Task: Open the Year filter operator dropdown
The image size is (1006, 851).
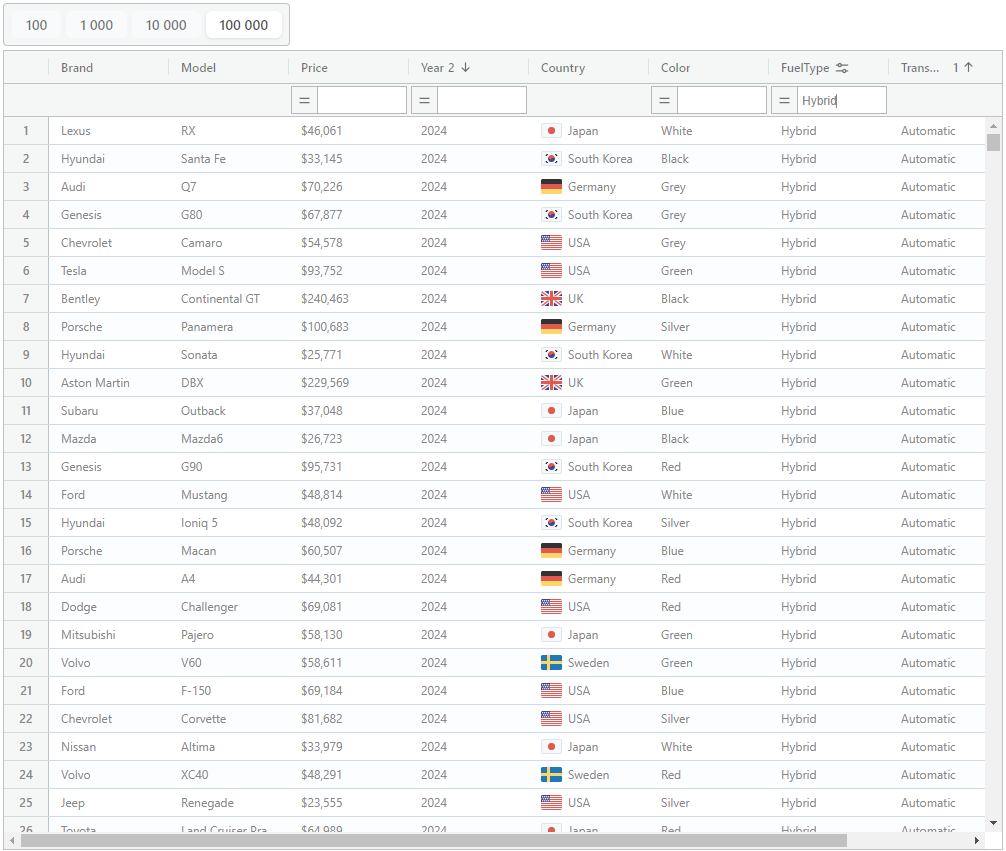Action: point(425,100)
